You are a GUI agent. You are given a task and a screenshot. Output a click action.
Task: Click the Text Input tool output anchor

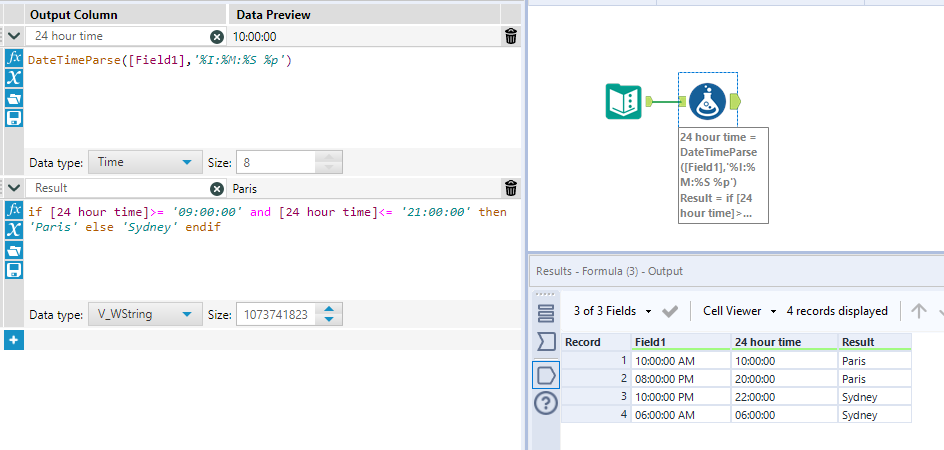[649, 101]
